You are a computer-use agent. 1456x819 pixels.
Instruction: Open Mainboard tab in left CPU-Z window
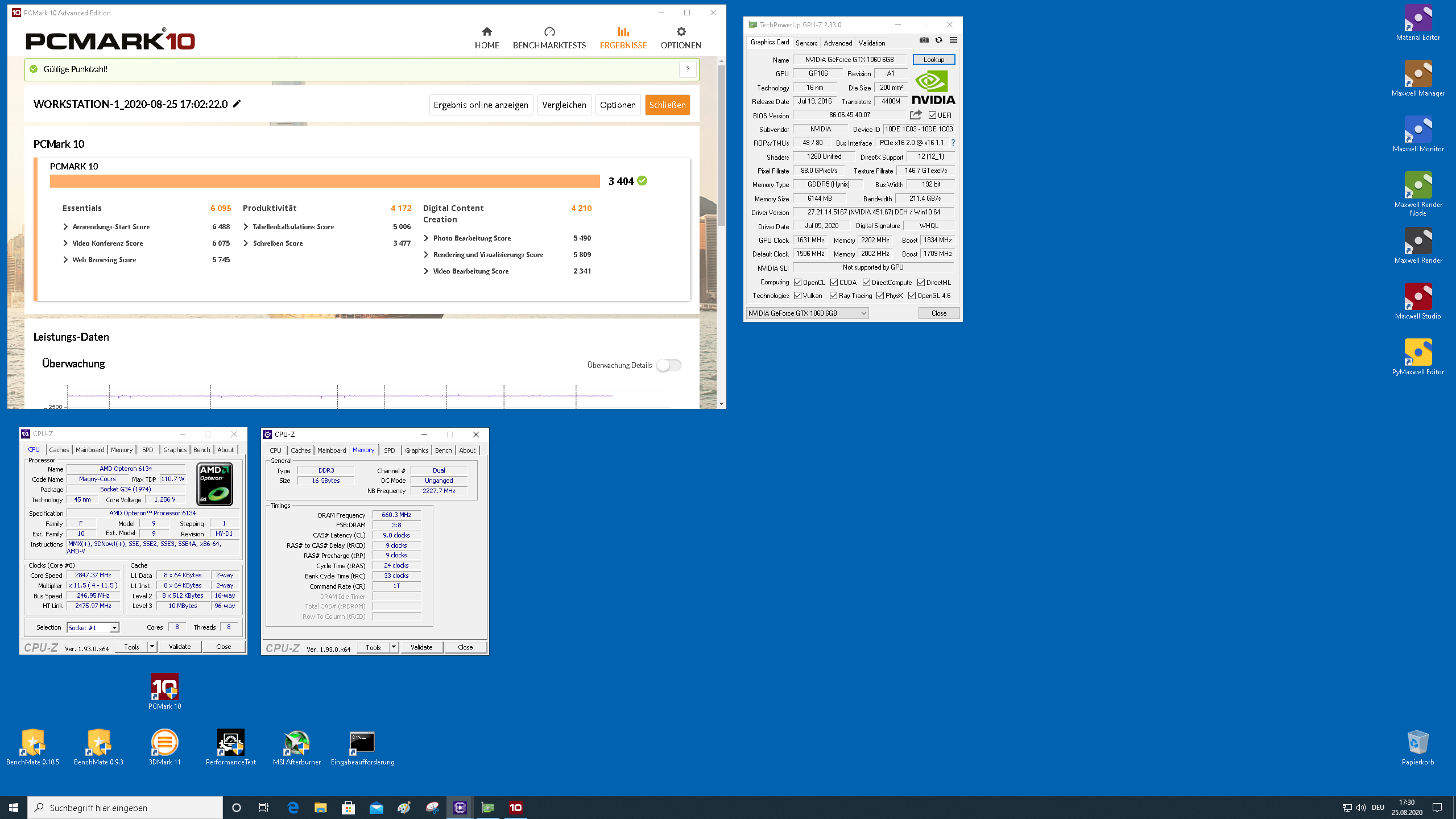(90, 450)
